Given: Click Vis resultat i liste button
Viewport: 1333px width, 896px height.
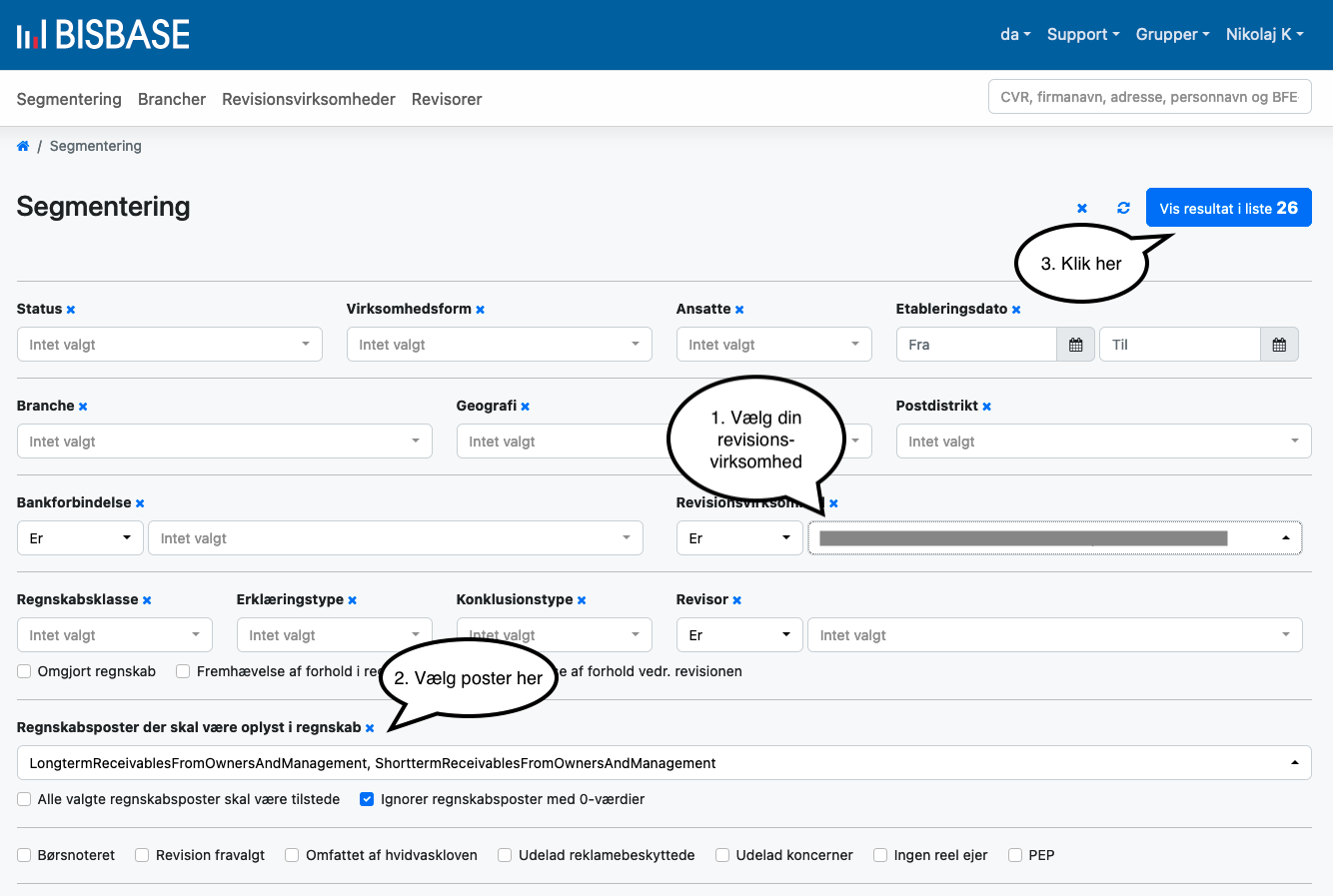Looking at the screenshot, I should (1229, 208).
